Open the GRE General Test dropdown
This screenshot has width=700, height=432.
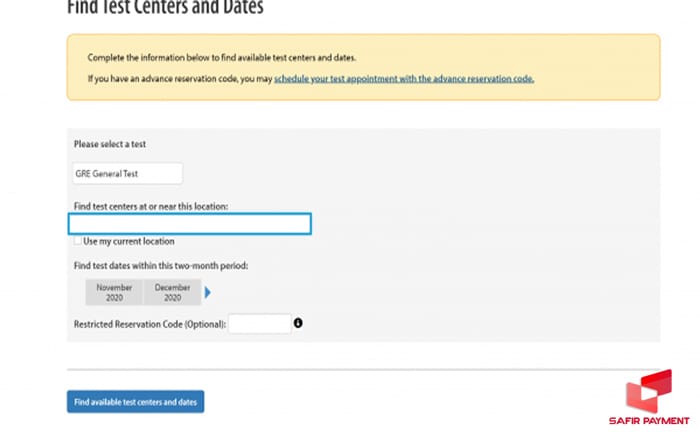click(x=128, y=173)
